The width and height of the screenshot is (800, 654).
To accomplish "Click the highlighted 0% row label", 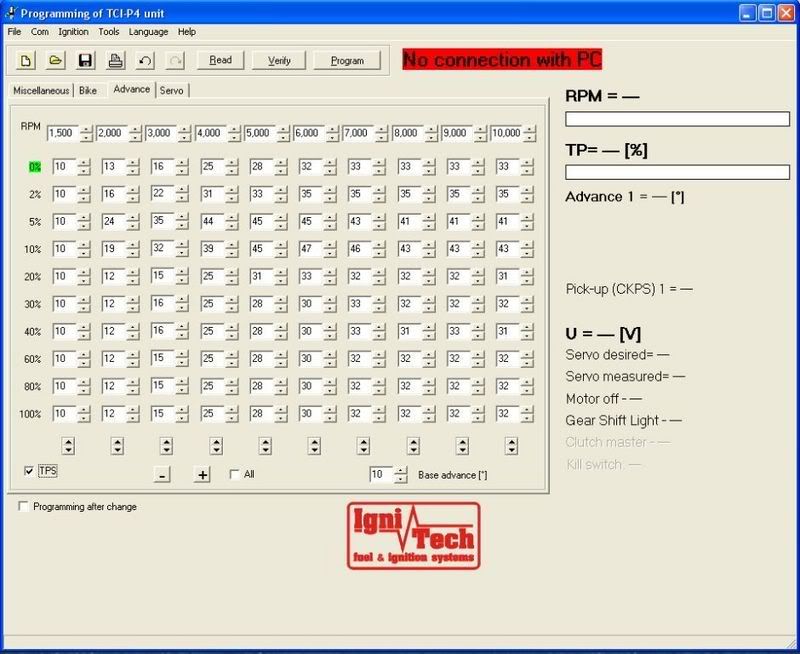I will pos(35,167).
